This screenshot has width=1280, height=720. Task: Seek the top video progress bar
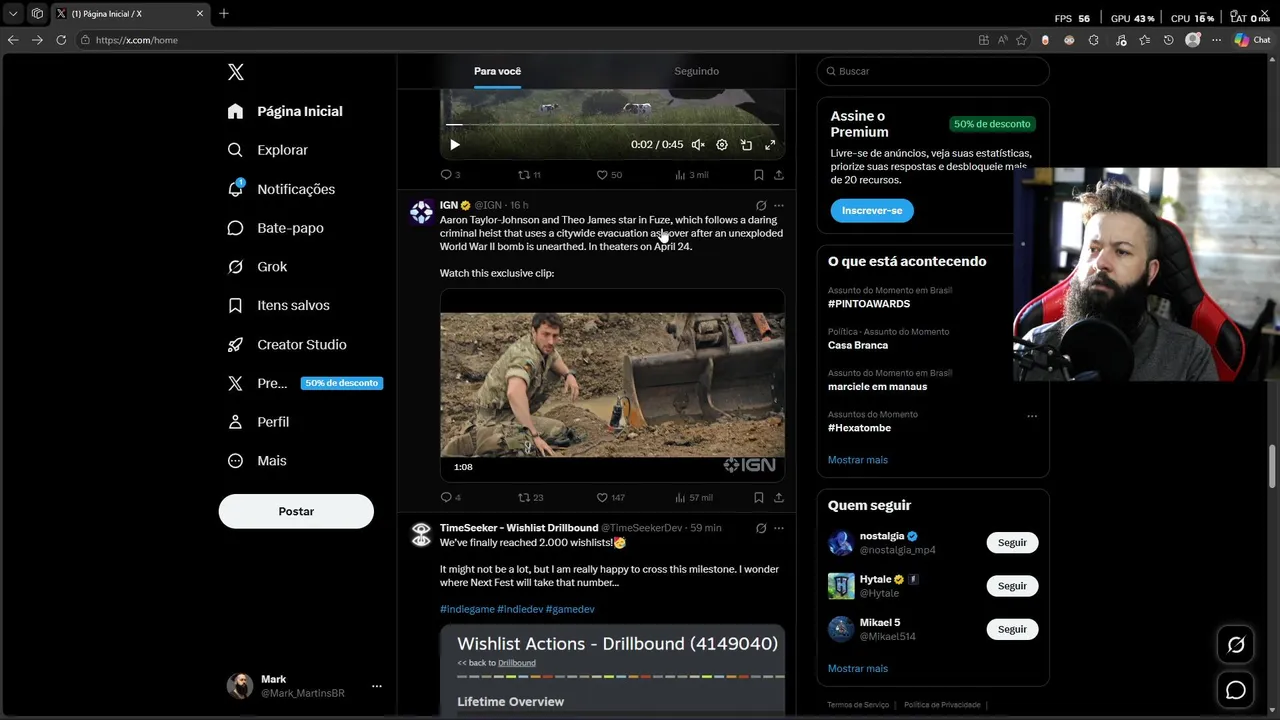point(612,125)
